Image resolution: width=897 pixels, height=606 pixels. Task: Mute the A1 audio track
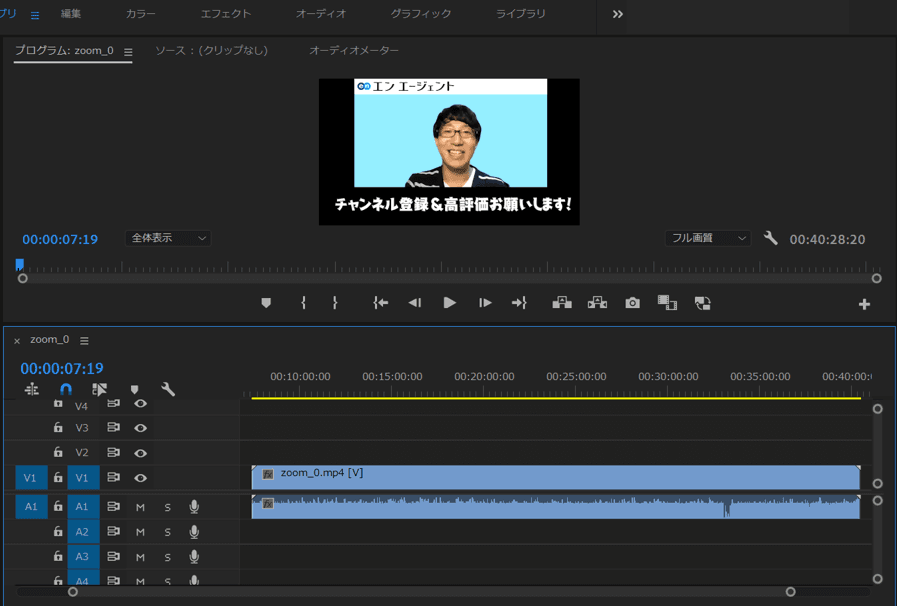tap(140, 507)
